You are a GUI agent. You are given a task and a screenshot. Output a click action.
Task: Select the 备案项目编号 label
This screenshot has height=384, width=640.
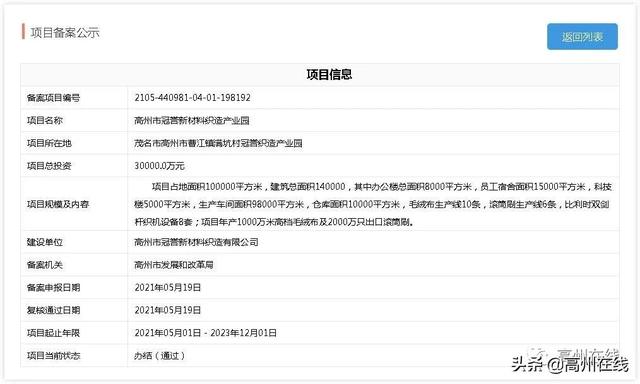pos(53,98)
